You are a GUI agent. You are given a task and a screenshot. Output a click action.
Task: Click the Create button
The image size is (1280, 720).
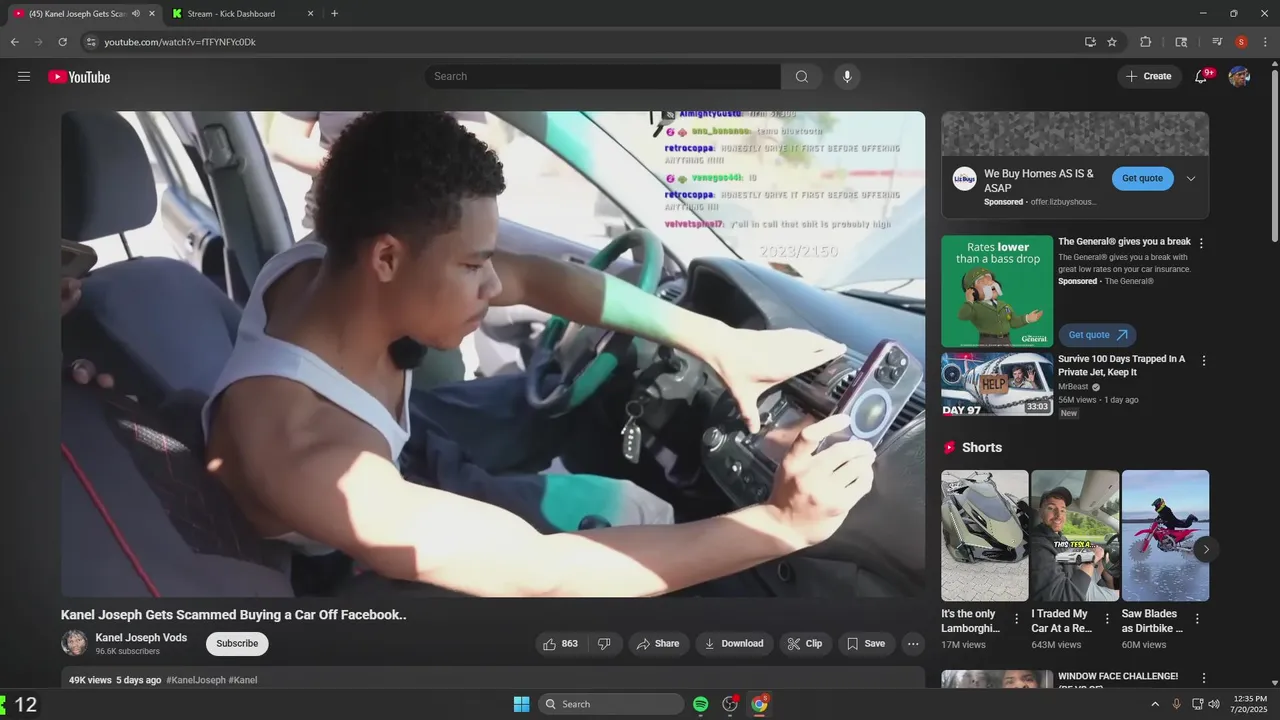click(x=1149, y=77)
